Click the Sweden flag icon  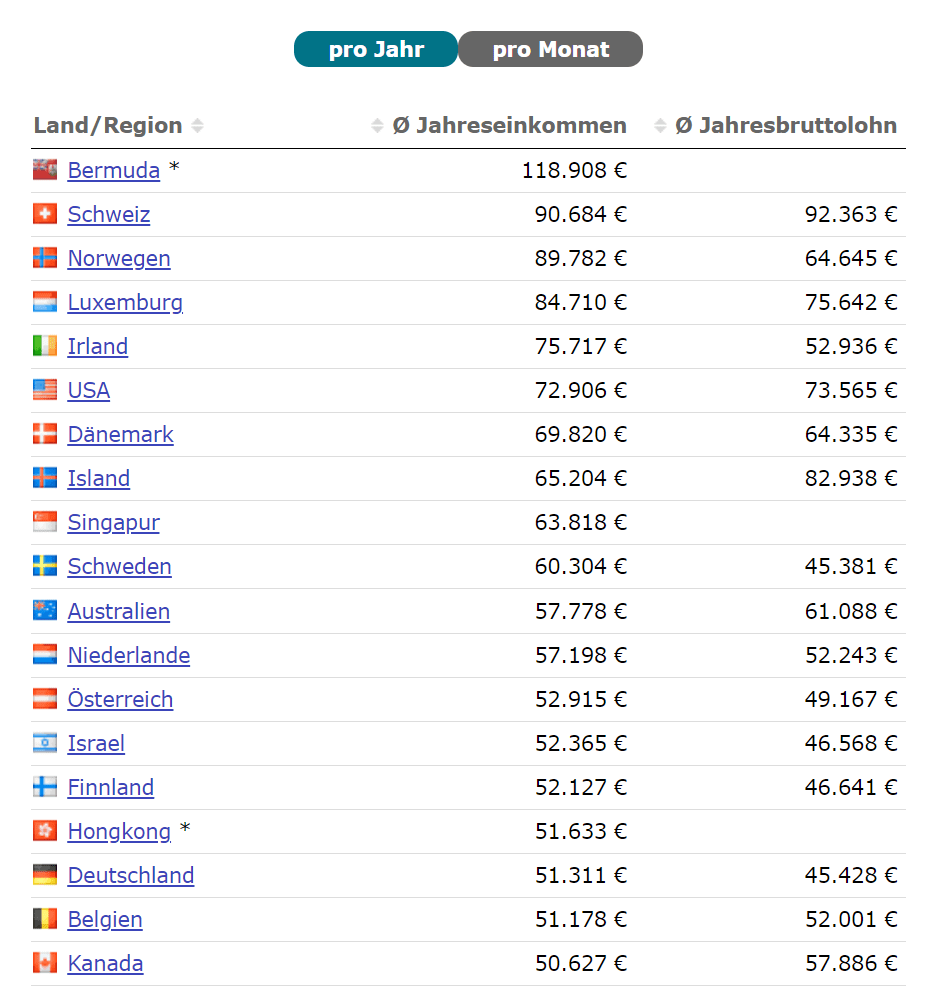[45, 566]
